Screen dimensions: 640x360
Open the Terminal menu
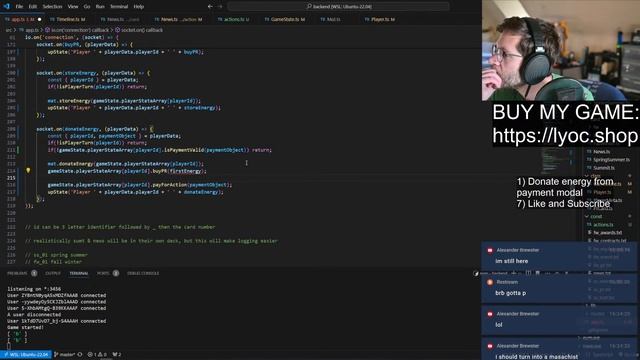pyautogui.click(x=119, y=7)
